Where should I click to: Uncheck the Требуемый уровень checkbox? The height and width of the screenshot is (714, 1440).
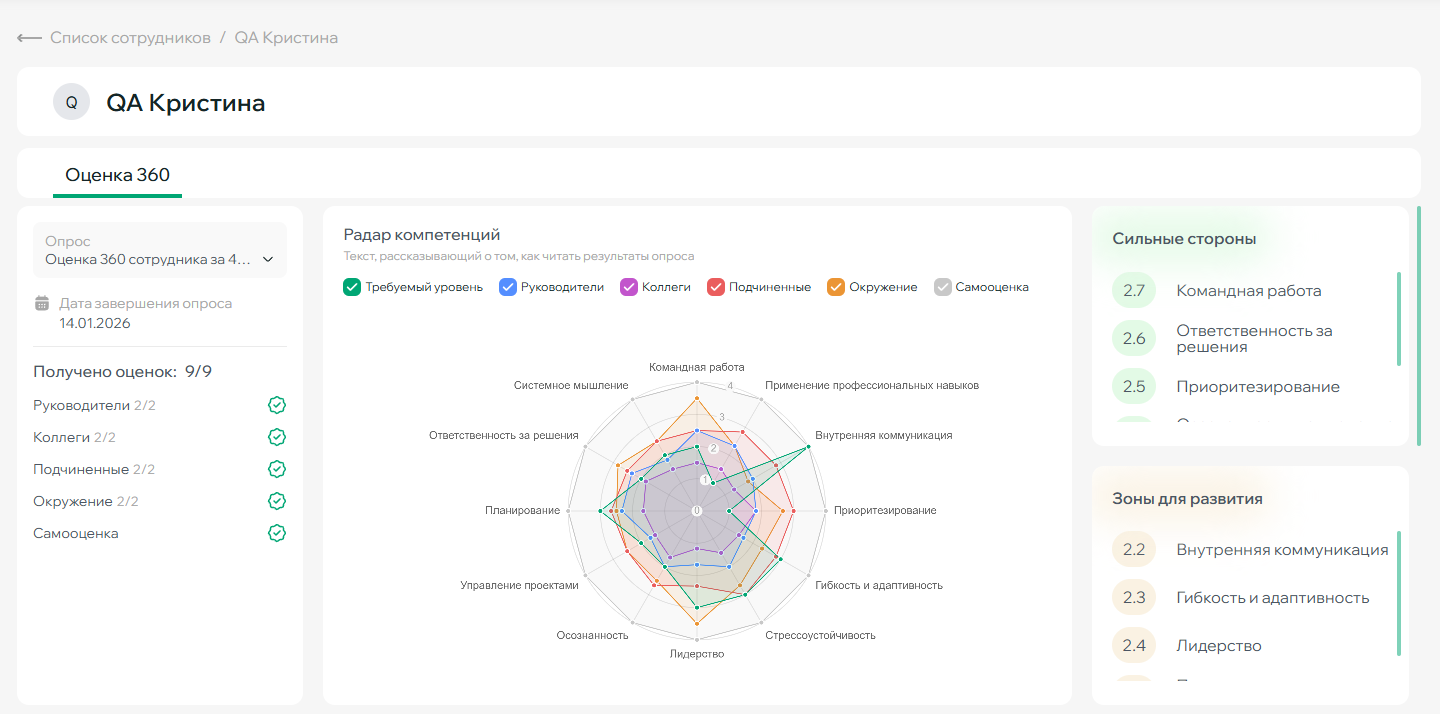coord(352,287)
